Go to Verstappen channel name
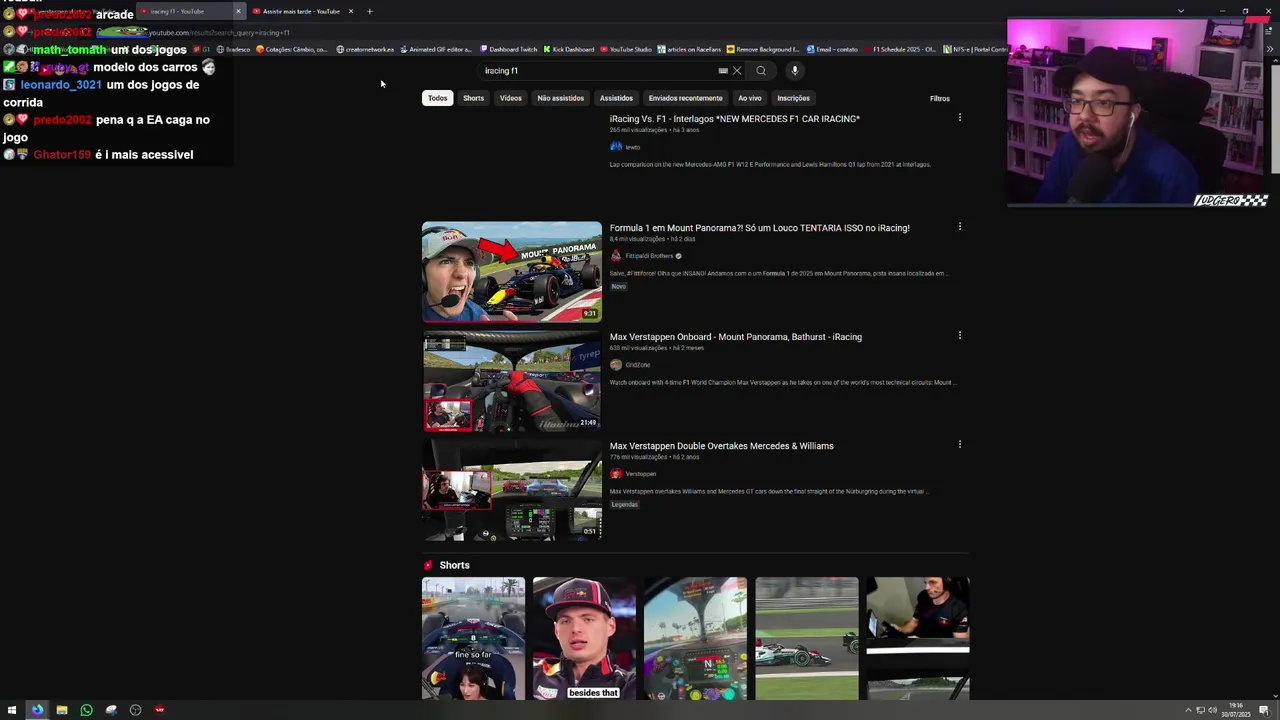Screen dimensions: 1280x720 point(641,474)
